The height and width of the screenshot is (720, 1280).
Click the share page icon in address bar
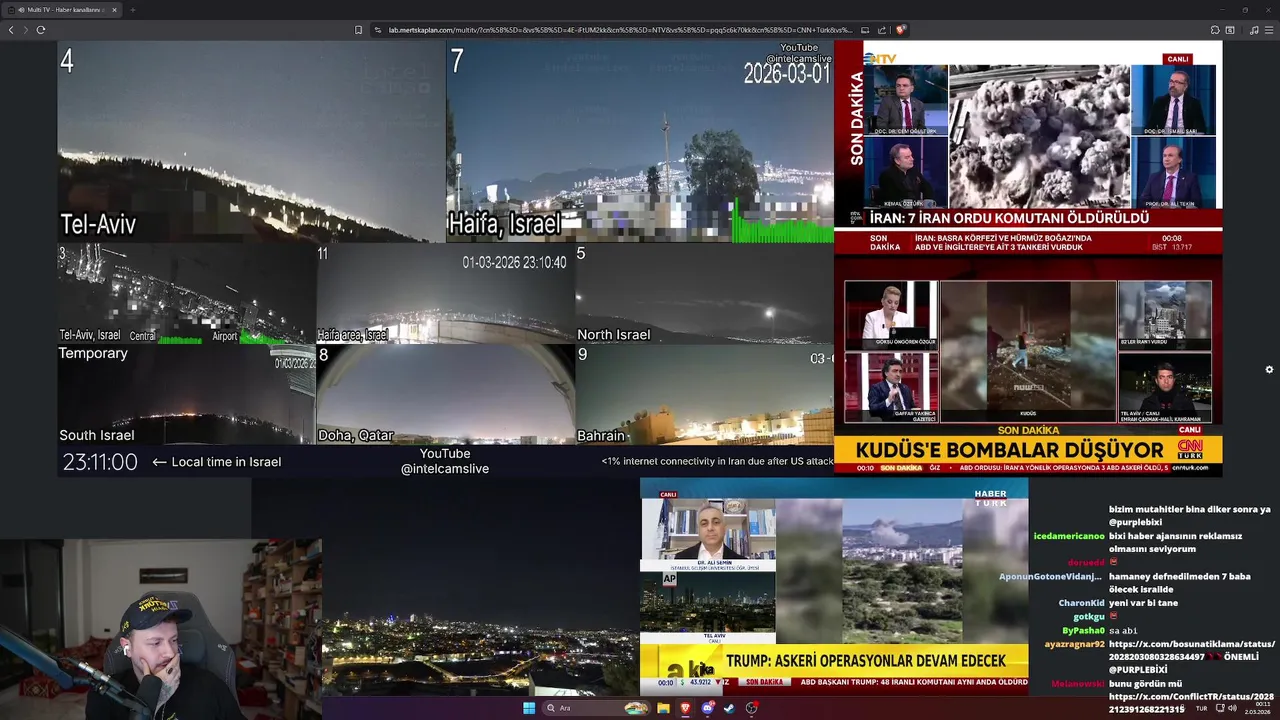882,30
